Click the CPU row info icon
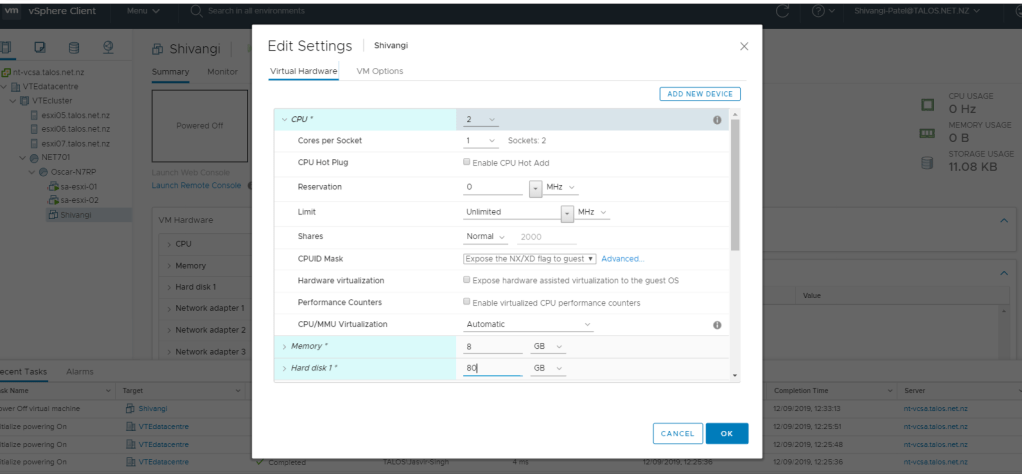Viewport: 1022px width, 474px height. pos(717,120)
